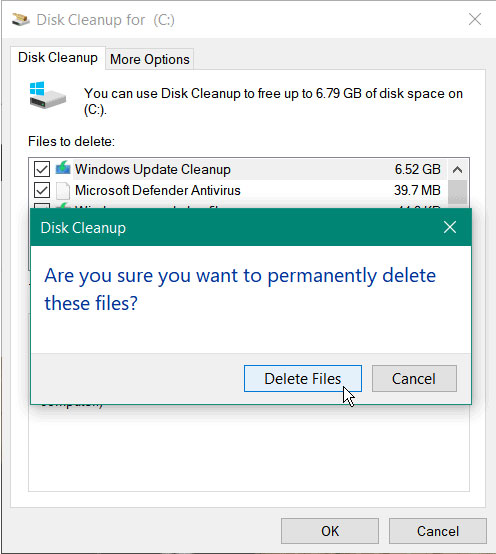Screen dimensions: 496x554
Task: Uncheck the Windows Update Cleanup checkbox
Action: pyautogui.click(x=42, y=169)
